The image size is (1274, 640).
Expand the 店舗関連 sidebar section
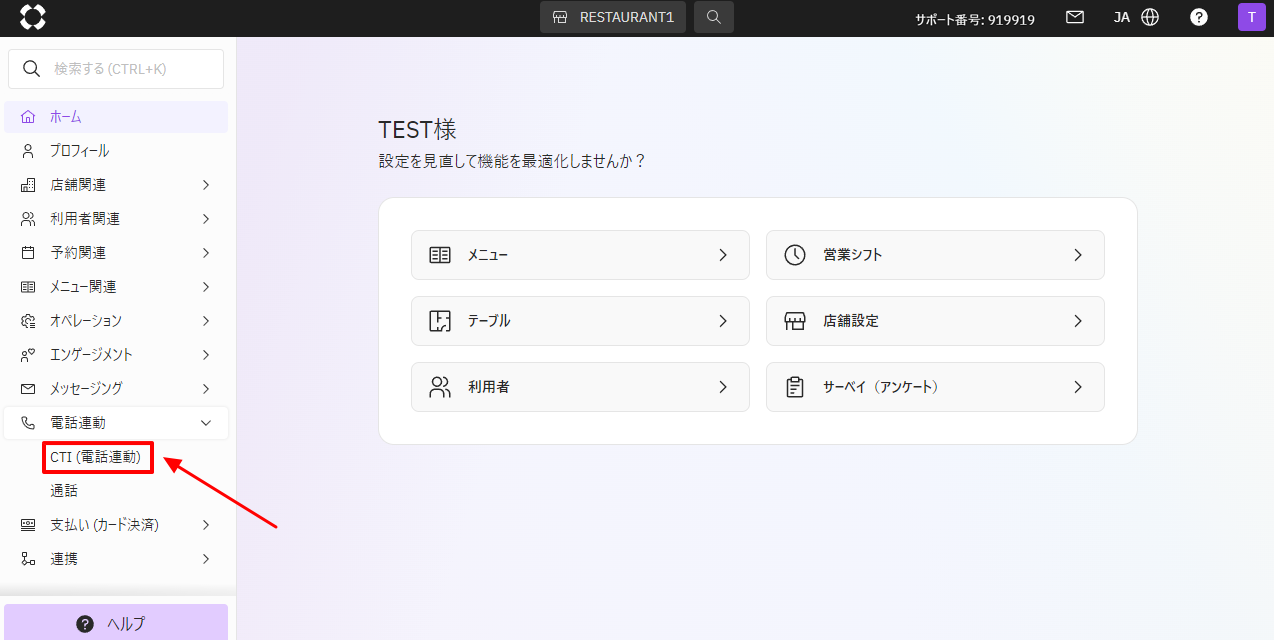(x=116, y=185)
